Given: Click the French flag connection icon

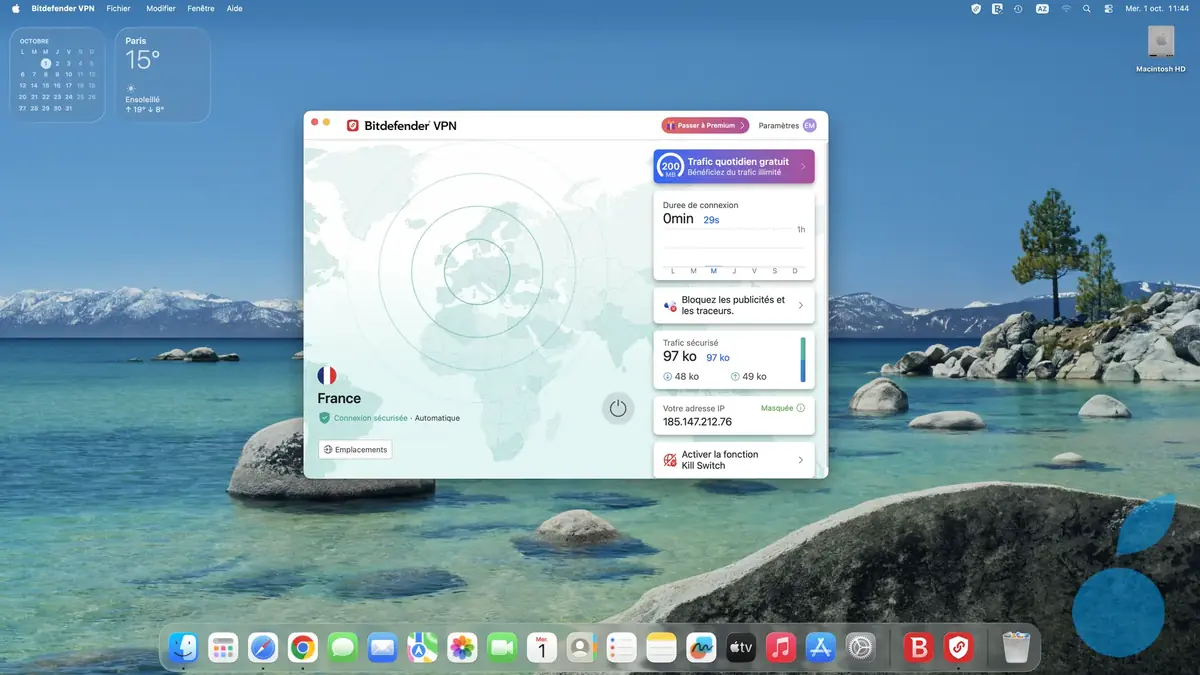Looking at the screenshot, I should click(328, 374).
